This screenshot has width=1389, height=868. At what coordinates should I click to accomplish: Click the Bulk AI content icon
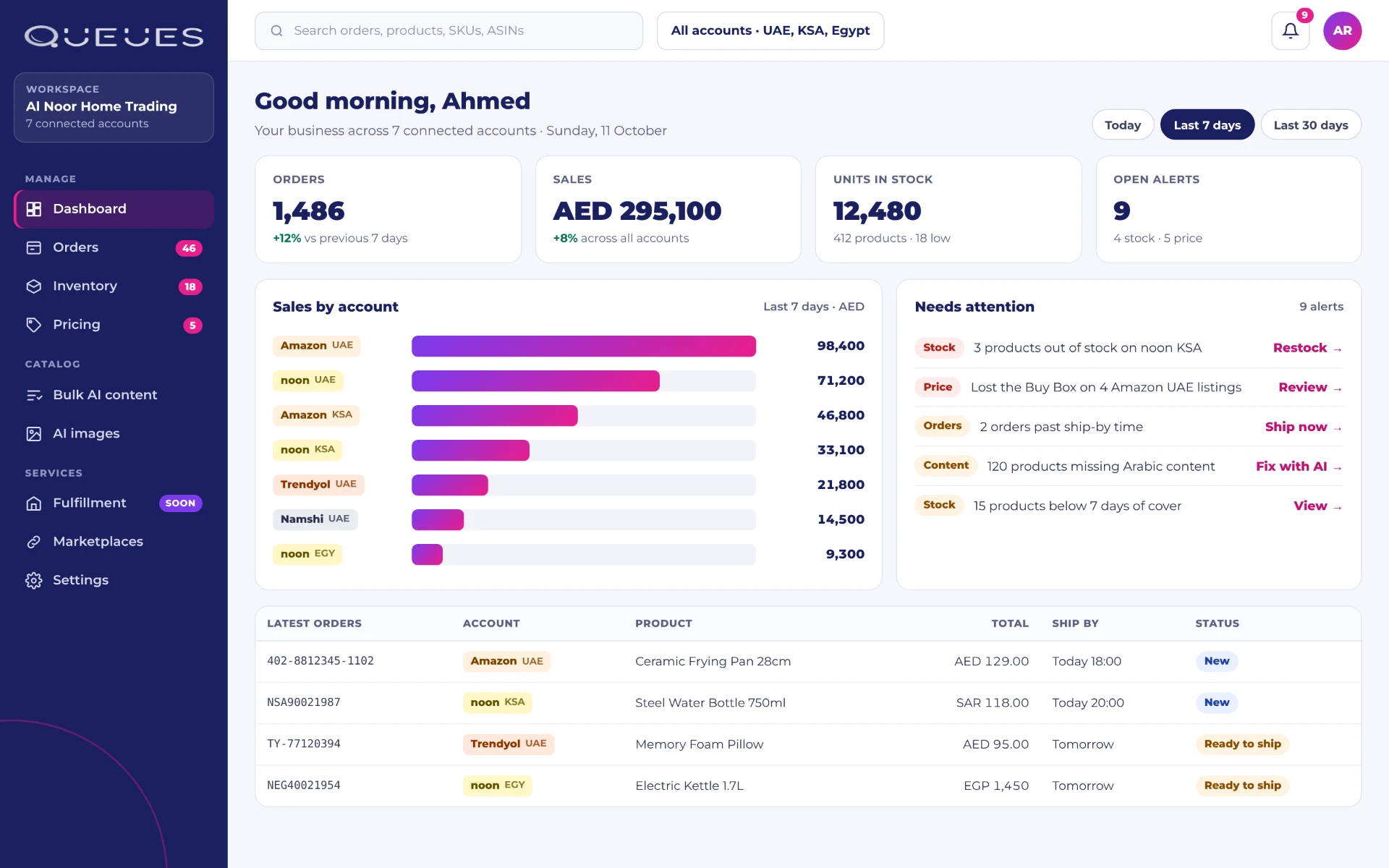[34, 395]
